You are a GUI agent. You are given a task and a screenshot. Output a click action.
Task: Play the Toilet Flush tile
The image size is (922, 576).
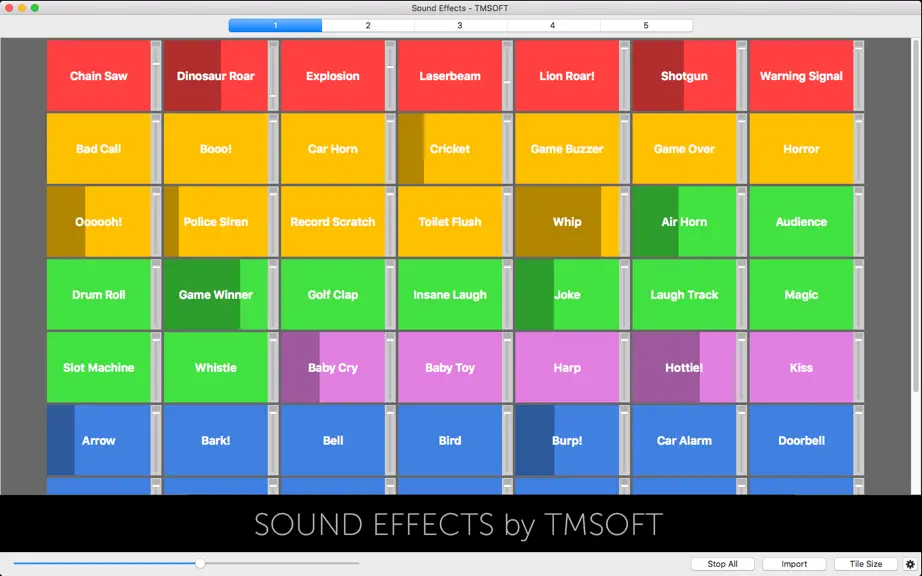click(450, 222)
